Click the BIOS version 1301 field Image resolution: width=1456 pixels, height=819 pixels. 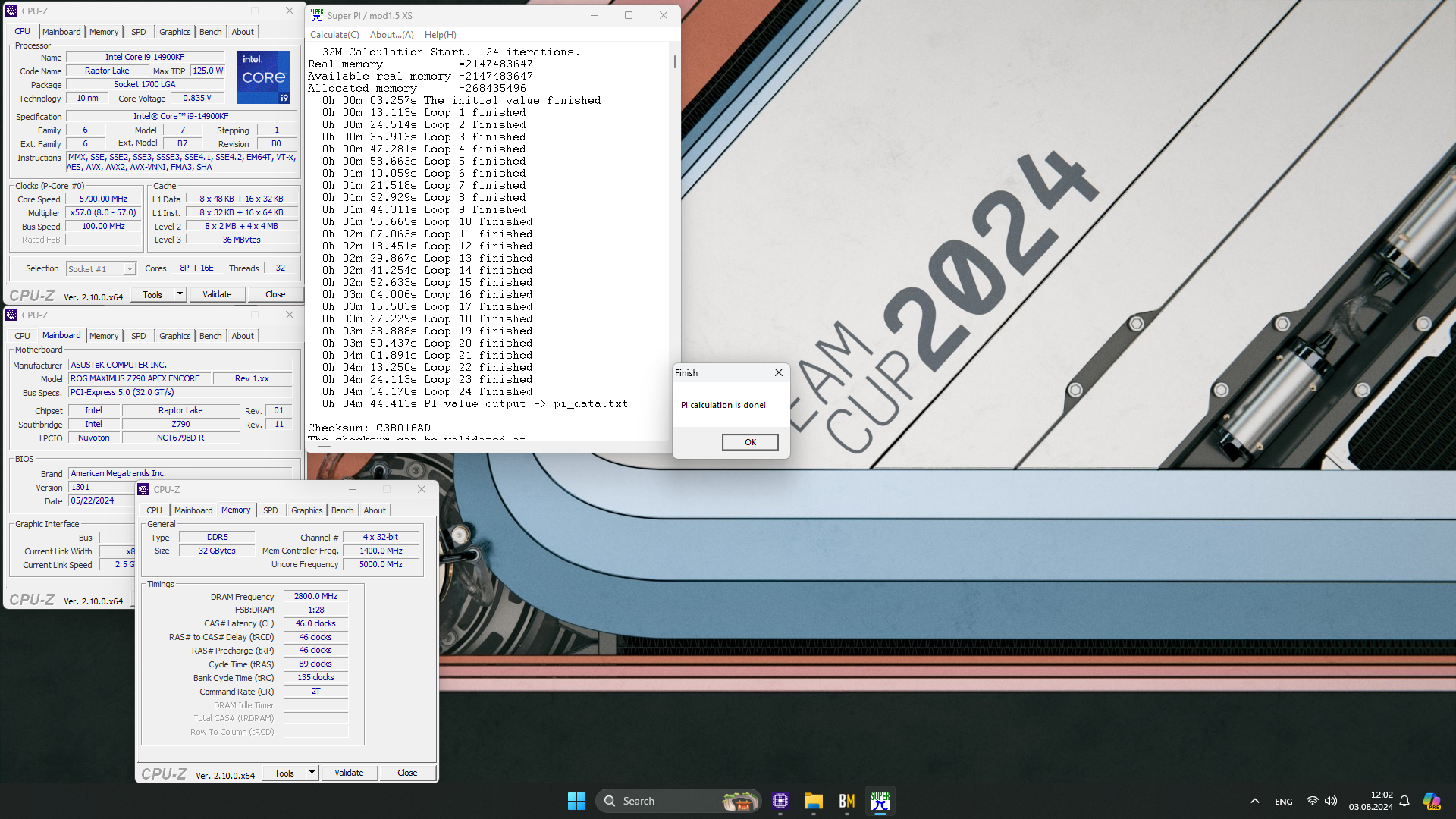[x=102, y=487]
